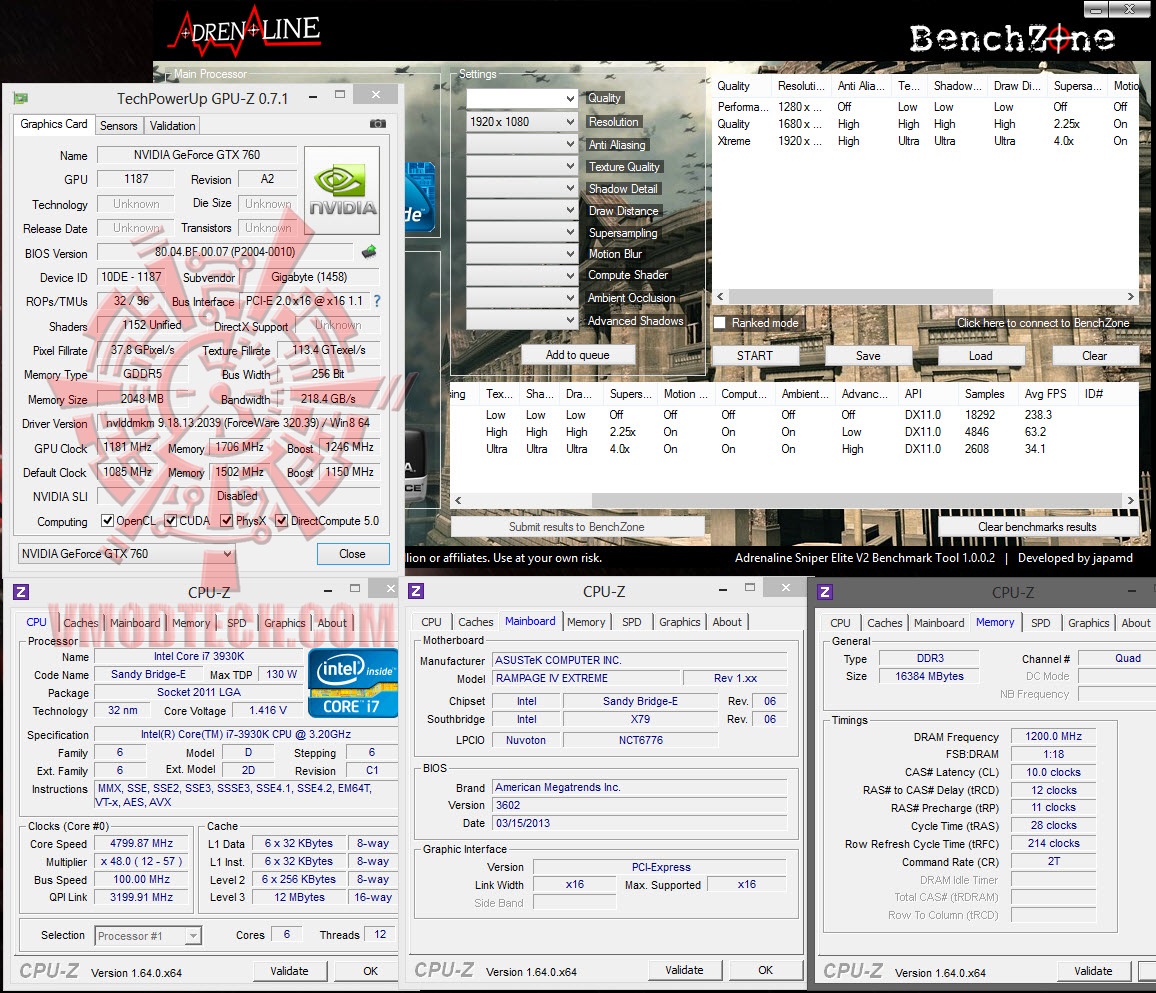
Task: Click the Avg FPS column header
Action: tap(1046, 394)
